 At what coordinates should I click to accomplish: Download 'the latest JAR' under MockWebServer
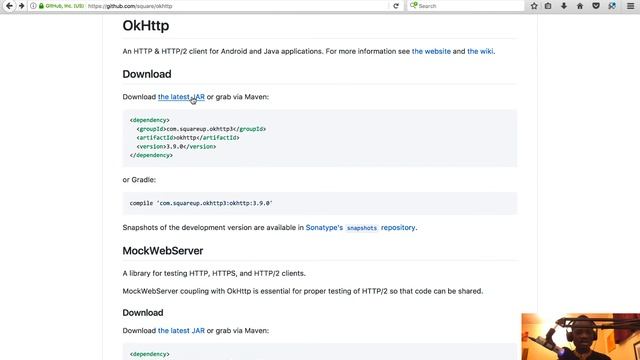click(181, 331)
